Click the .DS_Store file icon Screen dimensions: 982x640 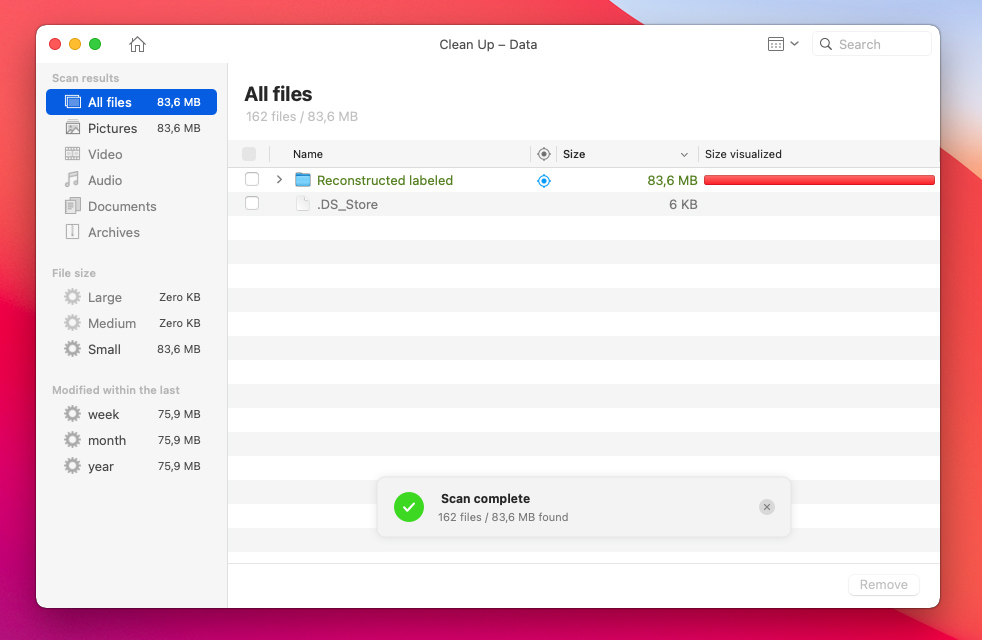303,204
